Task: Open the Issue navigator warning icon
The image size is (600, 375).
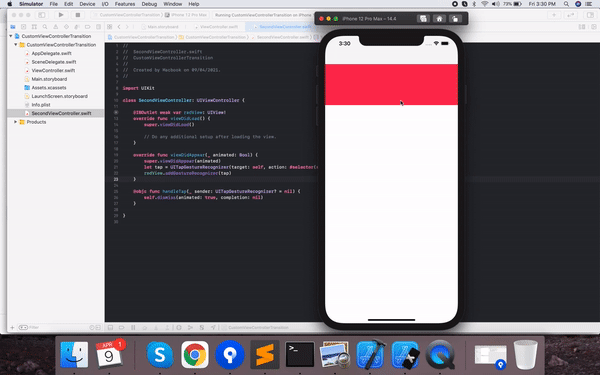Action: pos(55,27)
